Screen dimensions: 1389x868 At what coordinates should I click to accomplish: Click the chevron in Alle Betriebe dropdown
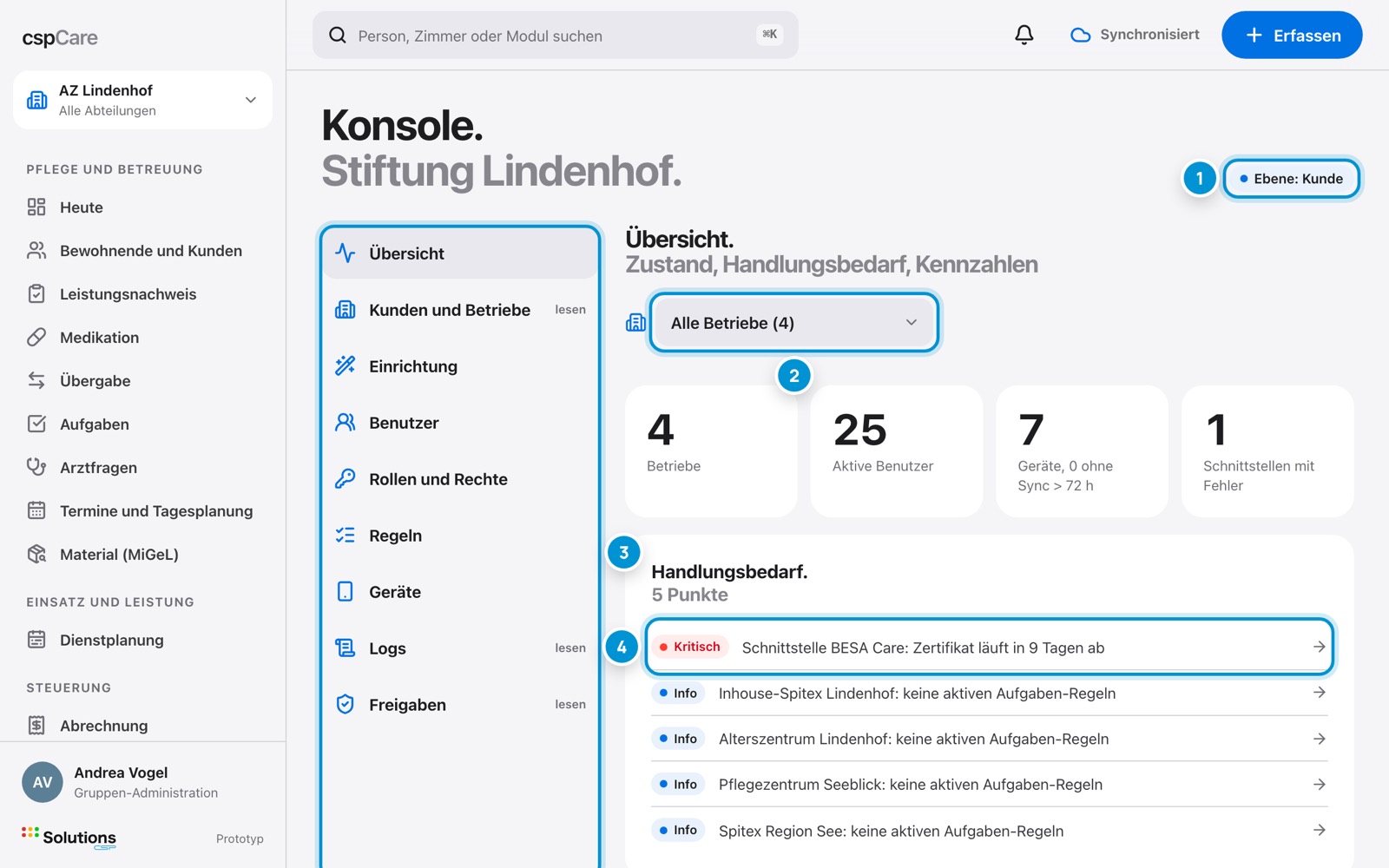pyautogui.click(x=912, y=322)
